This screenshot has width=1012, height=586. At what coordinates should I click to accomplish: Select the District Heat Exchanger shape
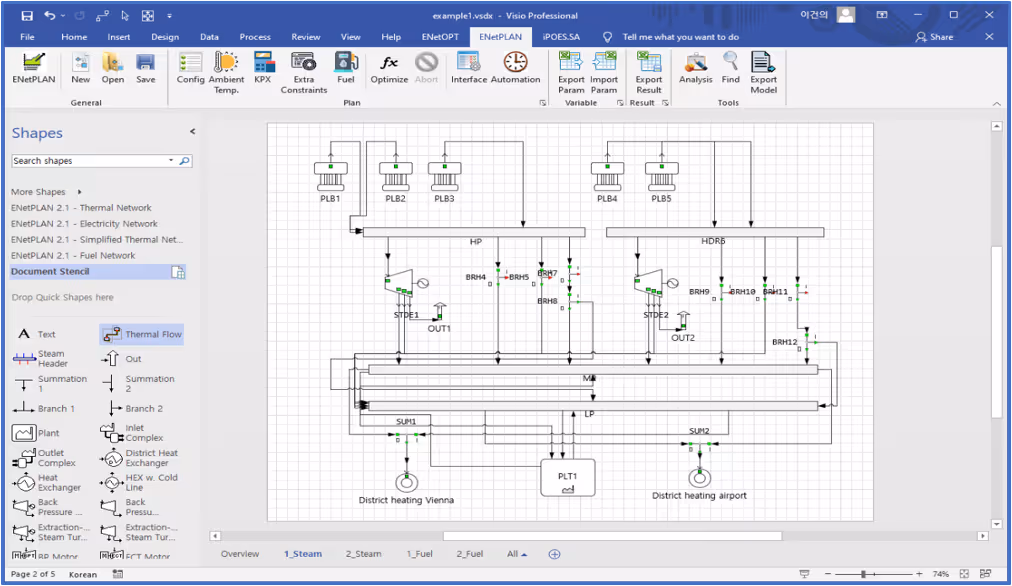point(139,458)
